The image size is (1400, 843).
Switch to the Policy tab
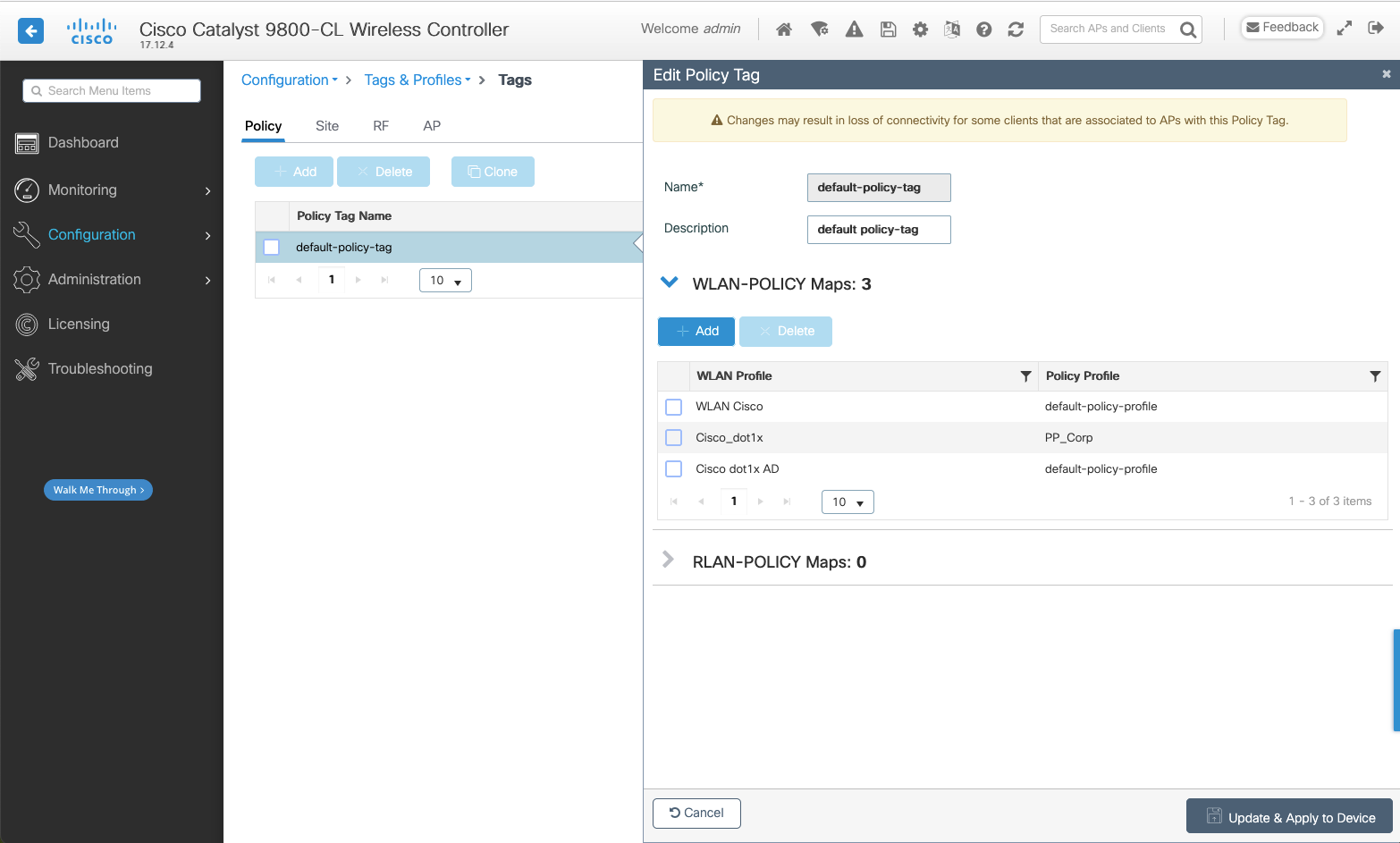coord(264,126)
